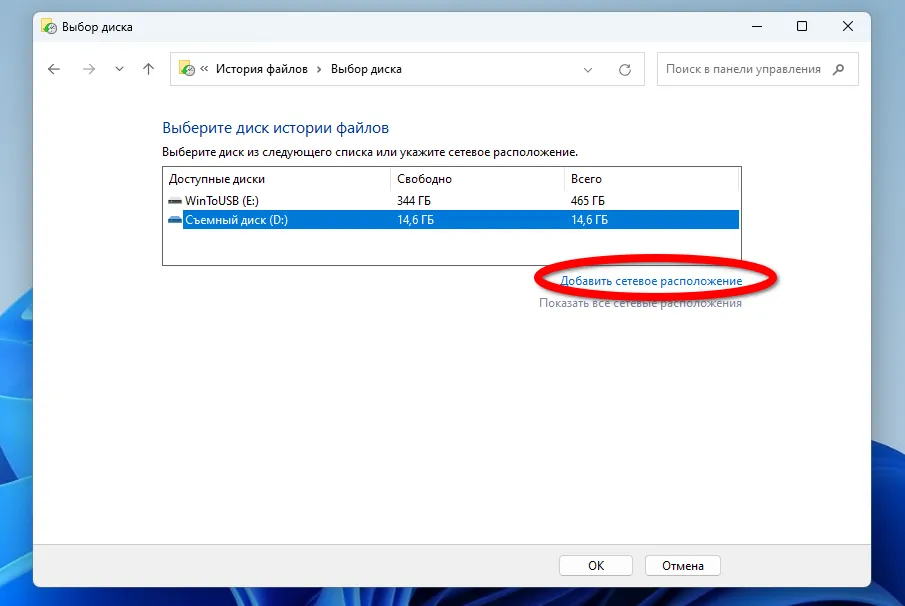Expand the breadcrumb overflow chevrons

coord(204,69)
